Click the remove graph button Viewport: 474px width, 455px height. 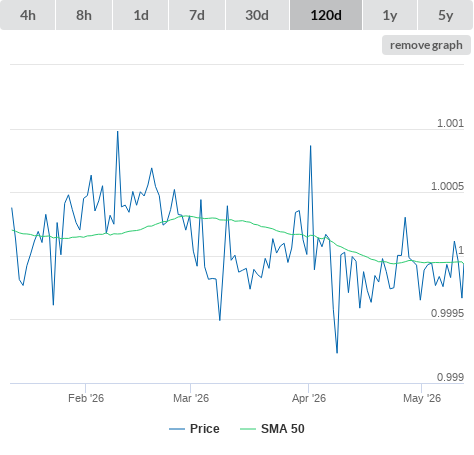tap(426, 45)
